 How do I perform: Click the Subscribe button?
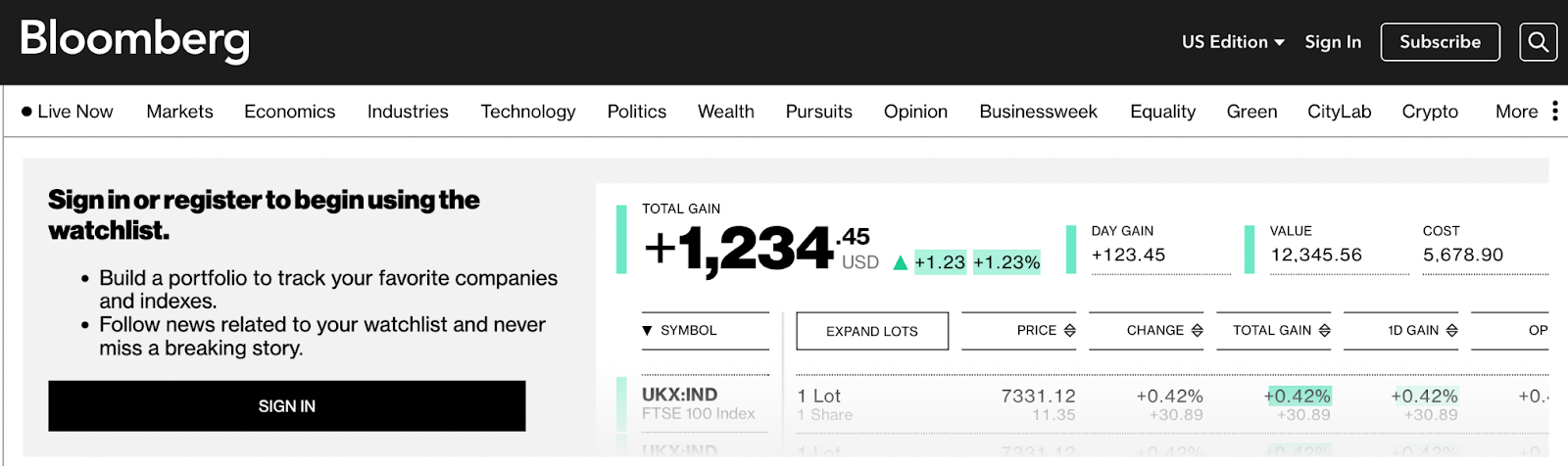coord(1440,42)
